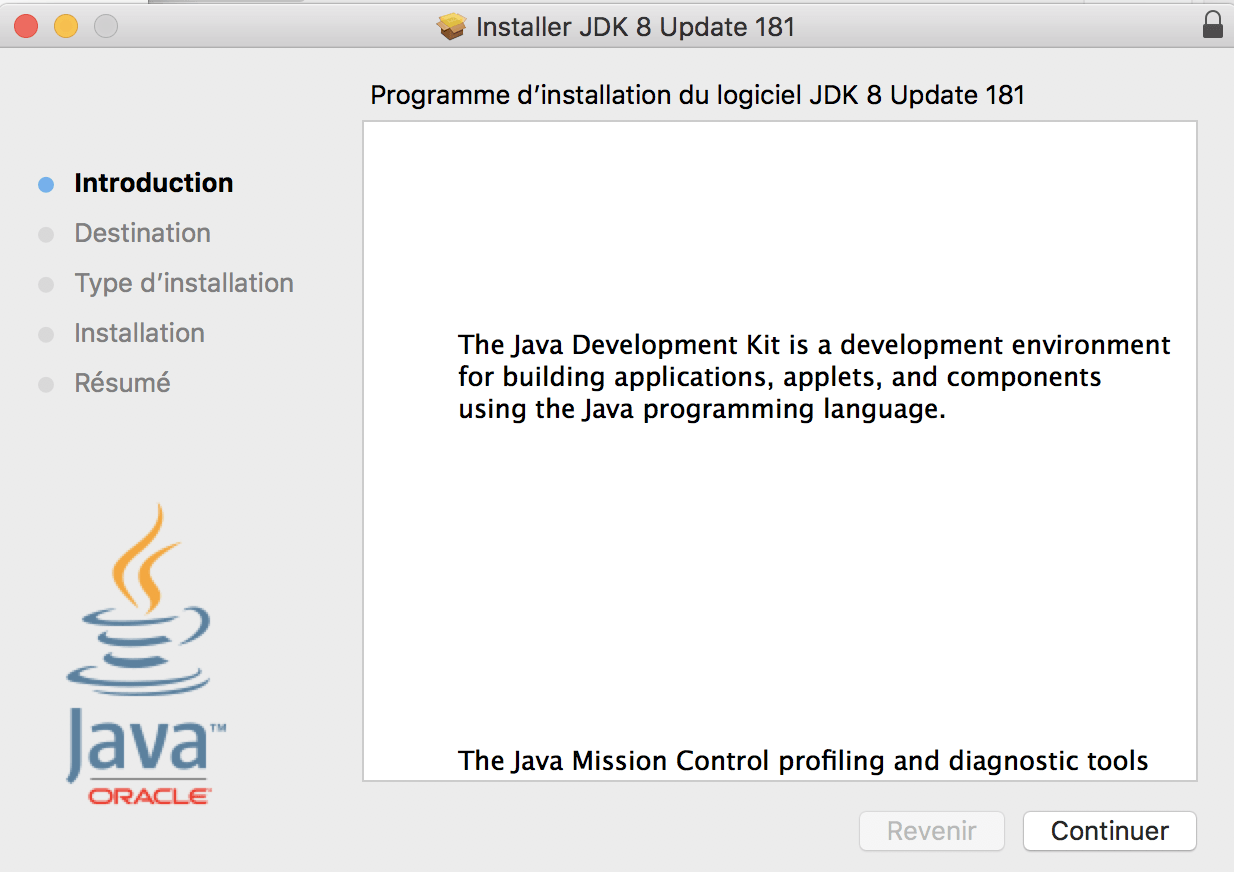1234x872 pixels.
Task: Click the package icon in the title bar
Action: point(452,26)
